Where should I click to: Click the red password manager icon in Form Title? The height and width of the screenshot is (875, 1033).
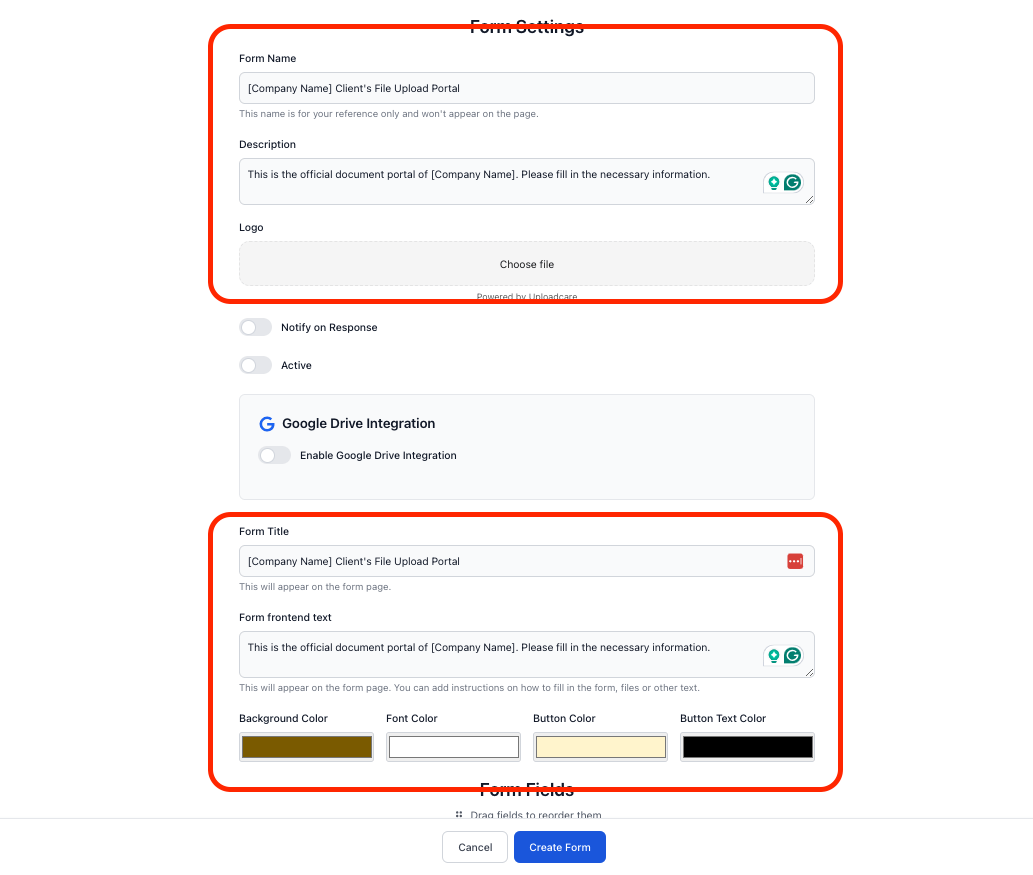[x=795, y=561]
